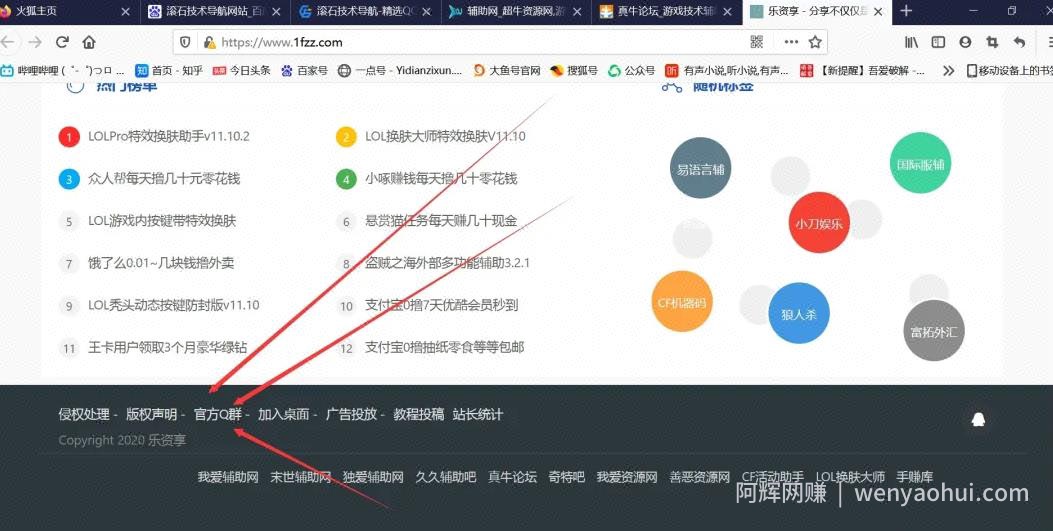Open 王卡用户领取3个月豪华绿钻
Image resolution: width=1053 pixels, height=531 pixels.
167,348
